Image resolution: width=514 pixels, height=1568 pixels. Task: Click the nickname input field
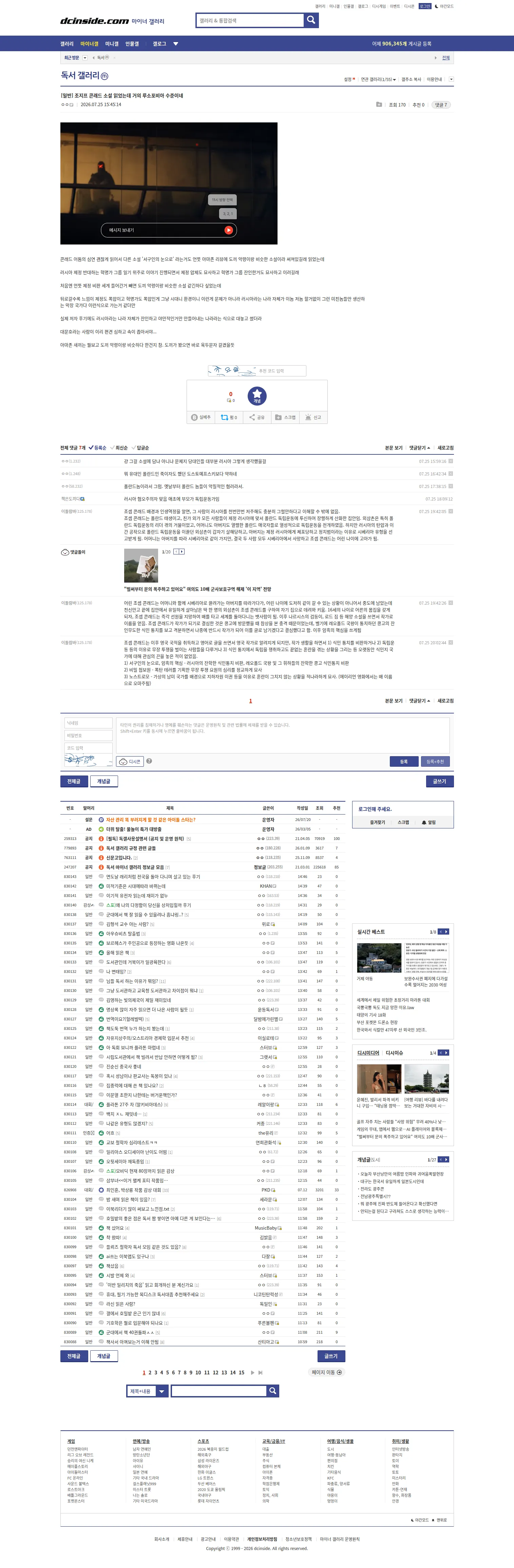pyautogui.click(x=88, y=723)
